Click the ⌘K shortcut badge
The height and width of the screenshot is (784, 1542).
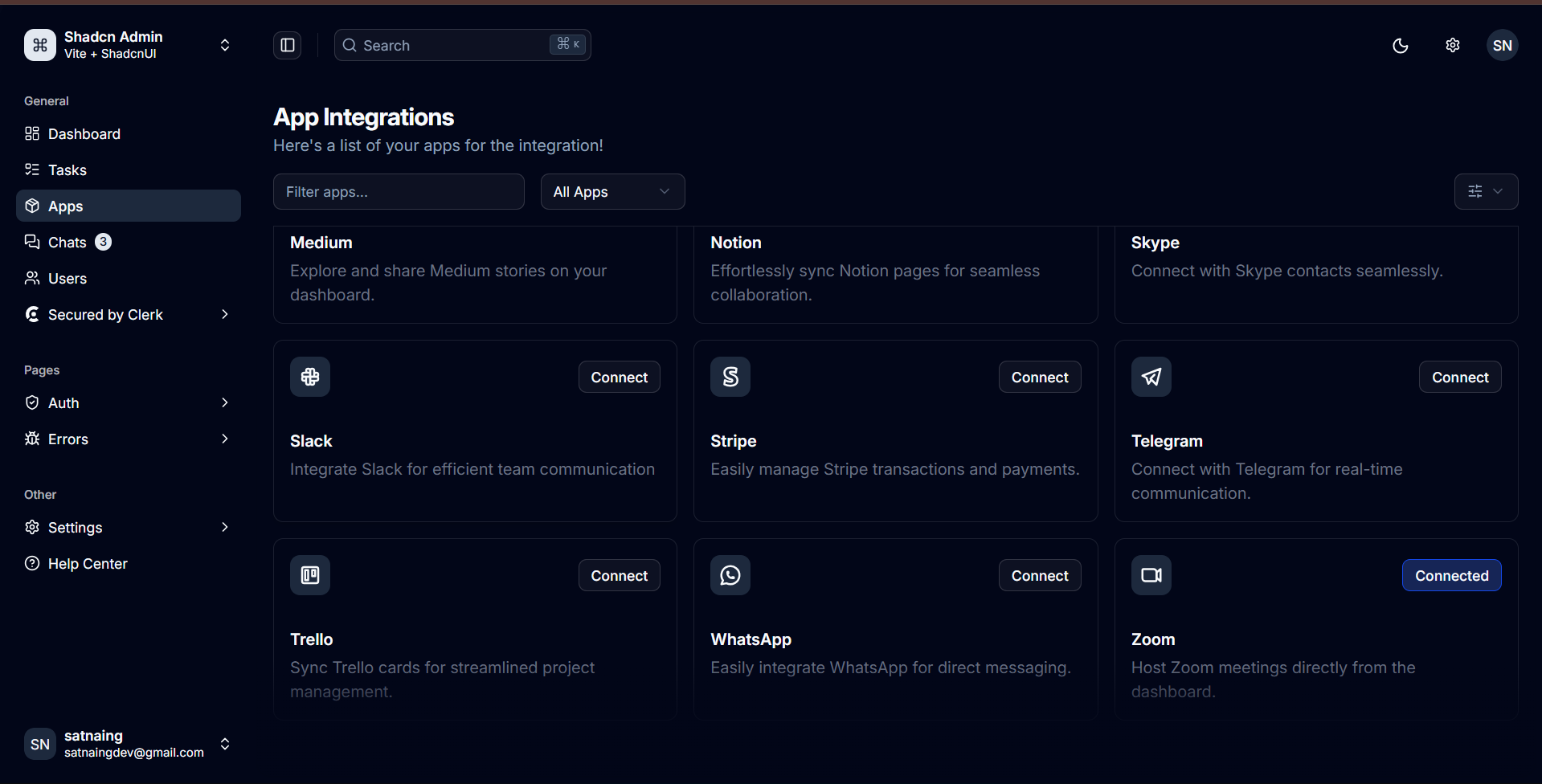pyautogui.click(x=569, y=44)
